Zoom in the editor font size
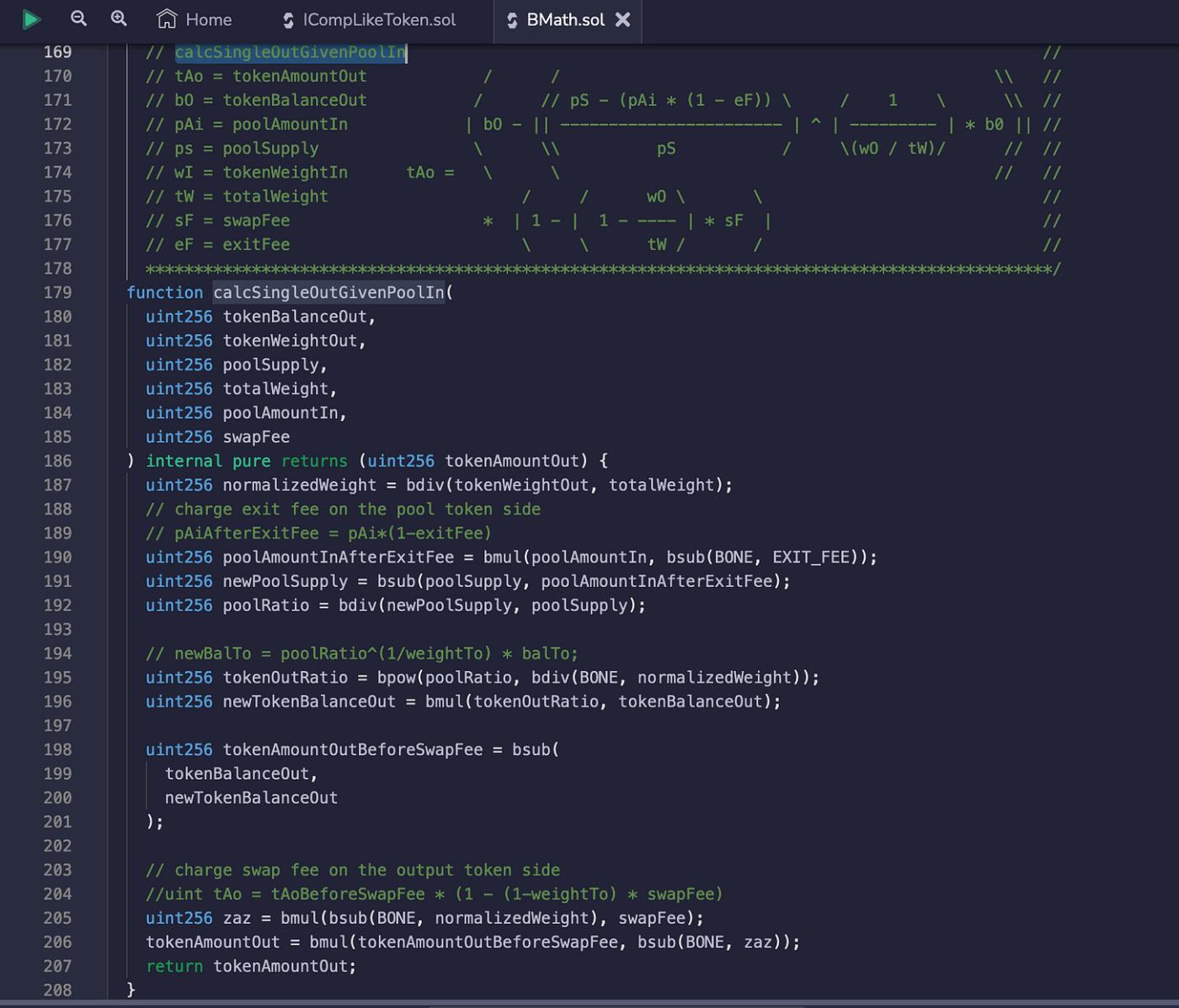Screen dimensions: 1179x1008 tap(119, 19)
